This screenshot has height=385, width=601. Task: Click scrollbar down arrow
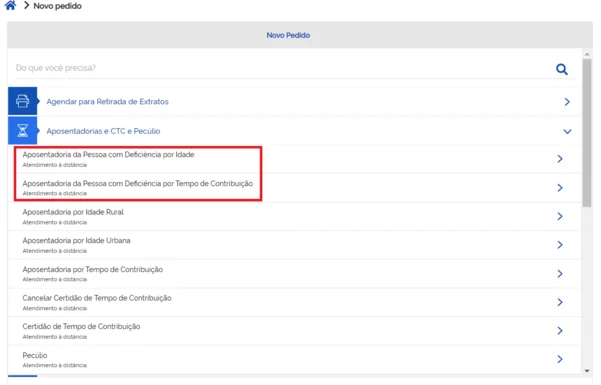(587, 371)
